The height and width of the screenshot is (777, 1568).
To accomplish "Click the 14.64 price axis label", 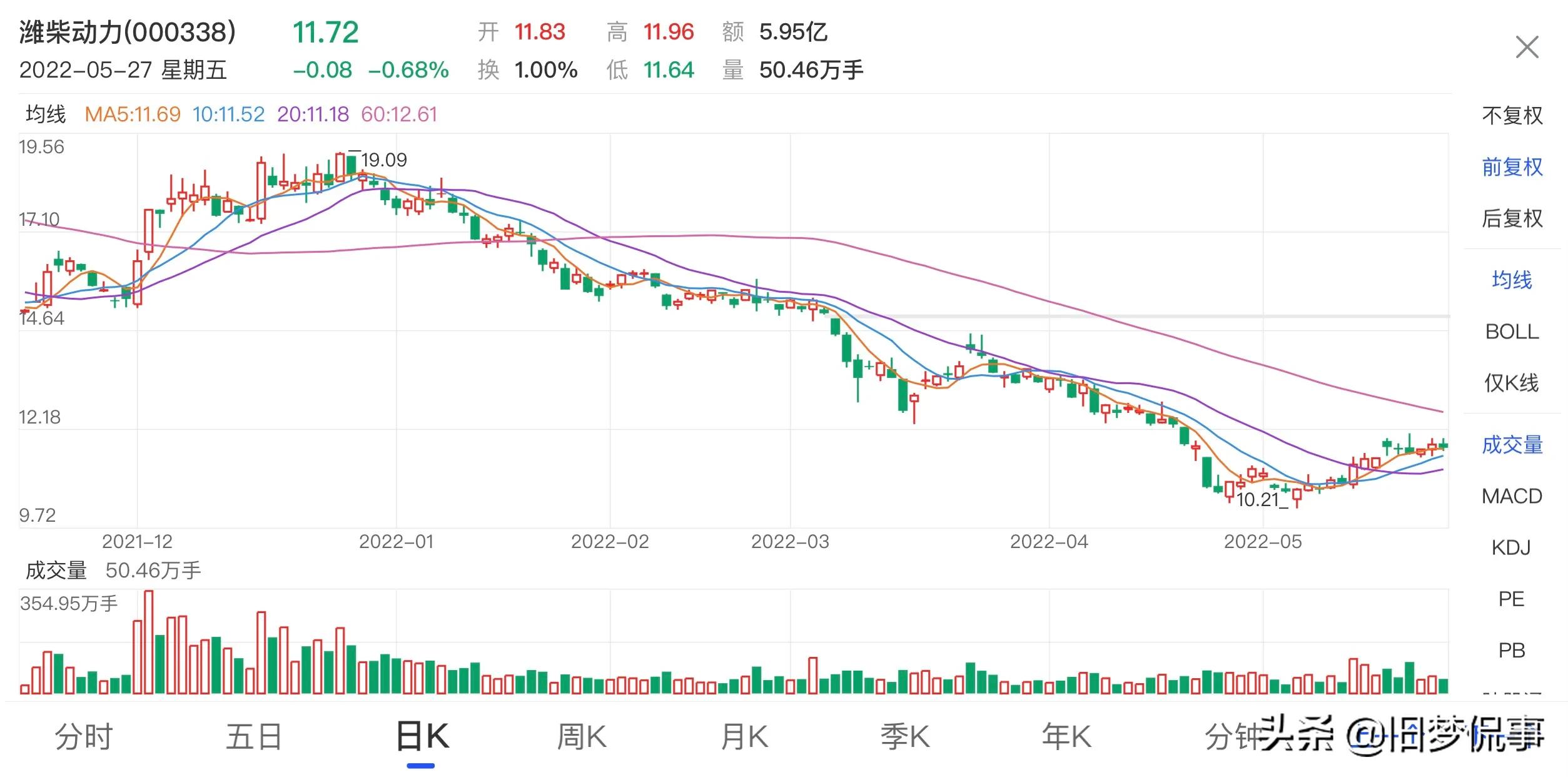I will pos(41,318).
